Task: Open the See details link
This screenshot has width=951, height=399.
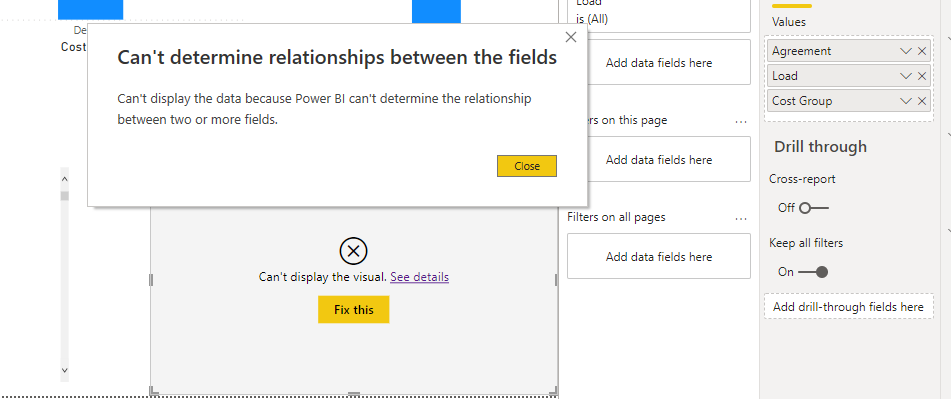Action: (x=419, y=277)
